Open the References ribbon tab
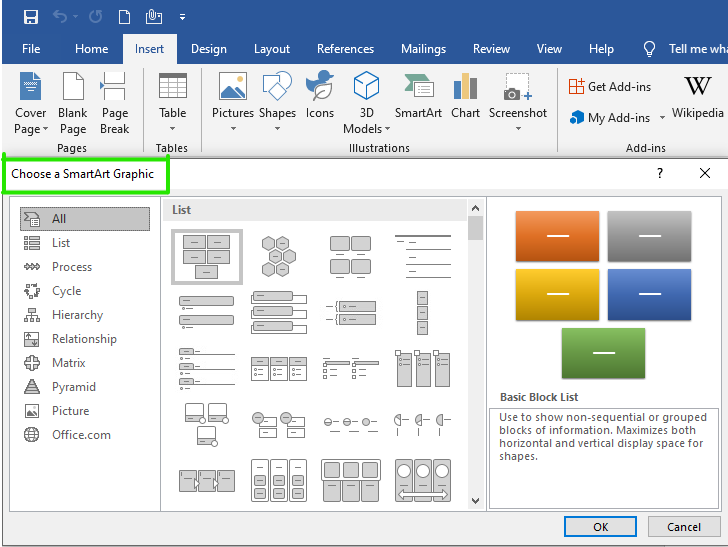Image resolution: width=728 pixels, height=547 pixels. coord(345,49)
